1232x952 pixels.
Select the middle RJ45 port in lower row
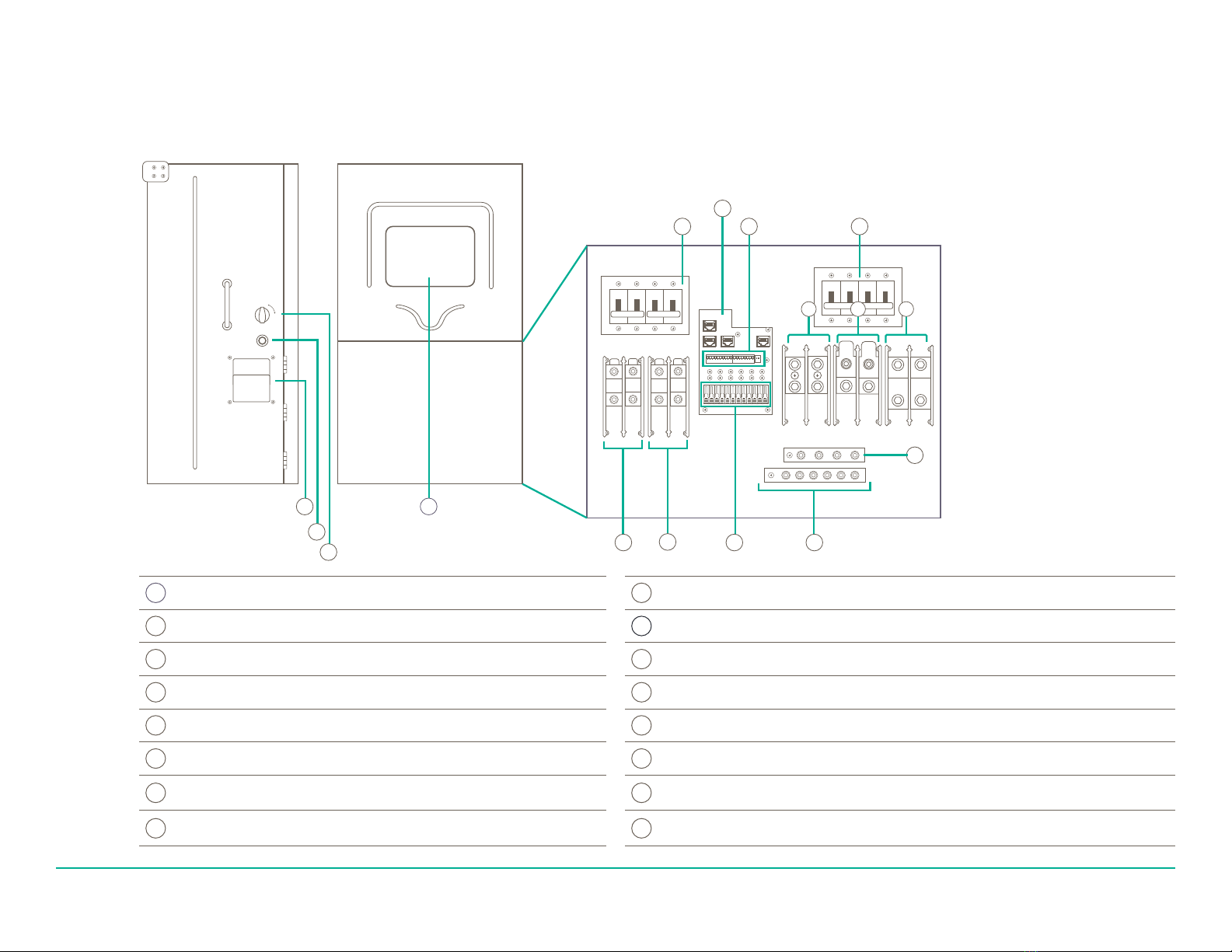[x=728, y=341]
